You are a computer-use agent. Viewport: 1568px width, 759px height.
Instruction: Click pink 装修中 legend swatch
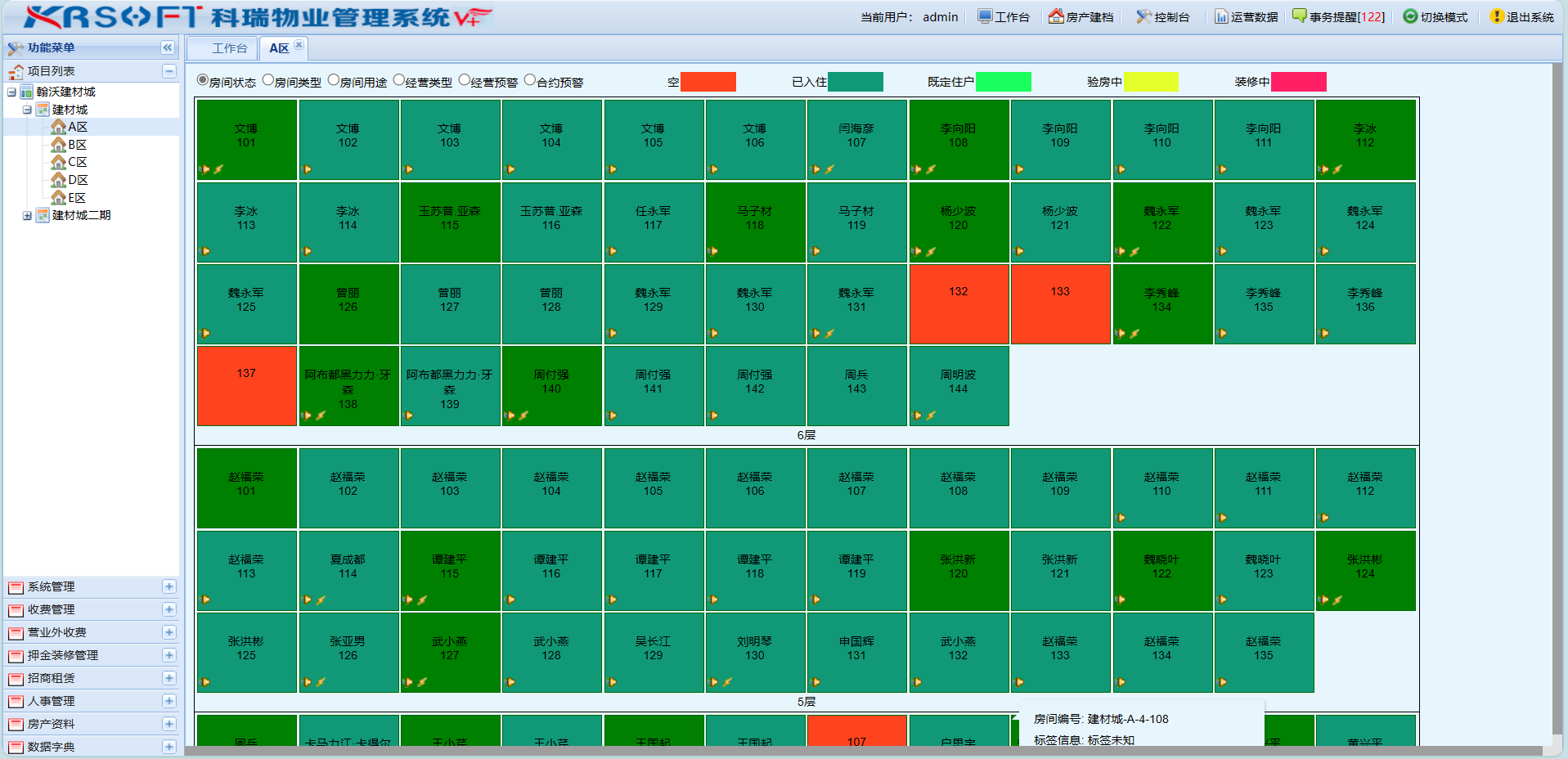pos(1299,82)
